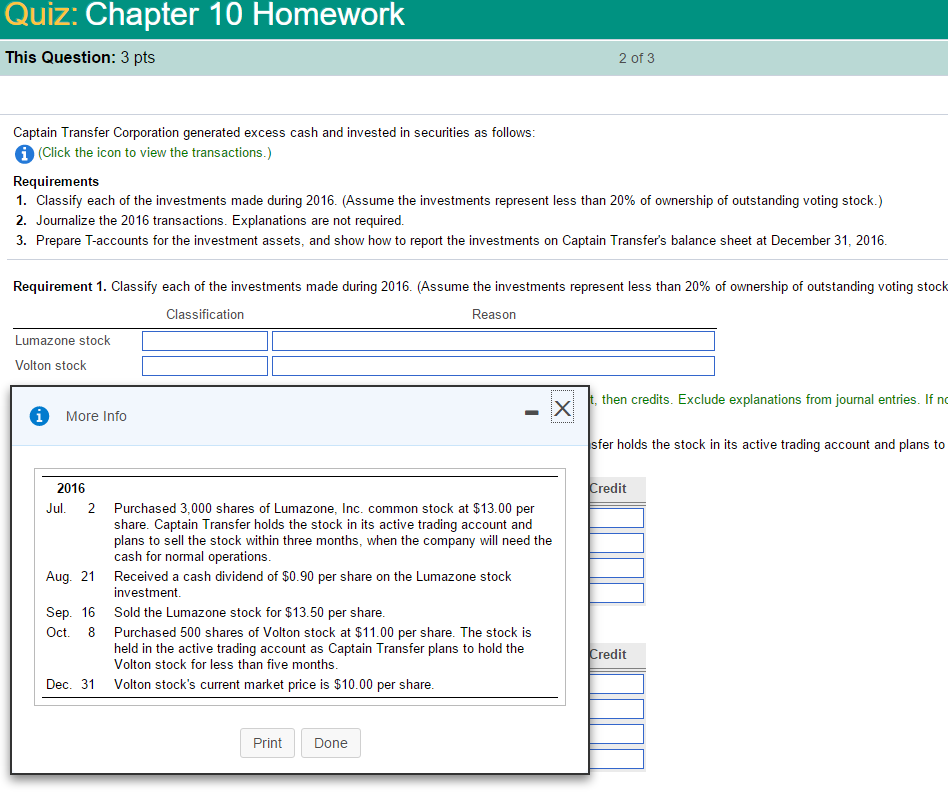Select the second Credit field under upper journal
The width and height of the screenshot is (948, 797).
[x=621, y=542]
